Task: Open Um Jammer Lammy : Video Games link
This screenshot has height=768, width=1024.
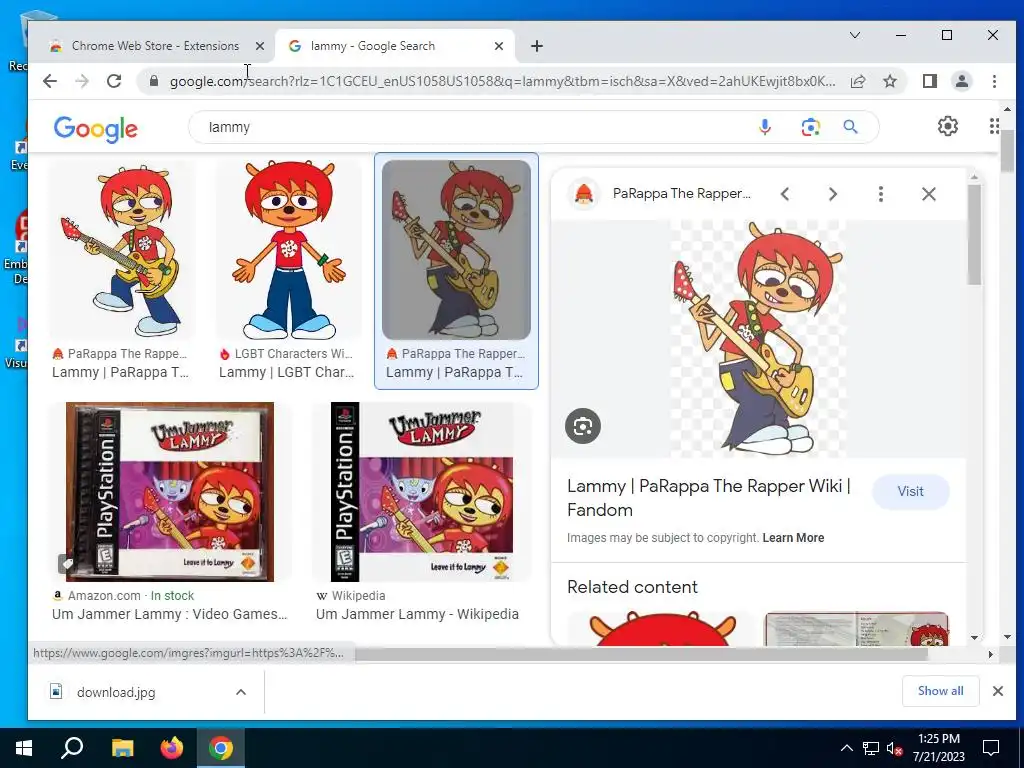Action: point(170,614)
